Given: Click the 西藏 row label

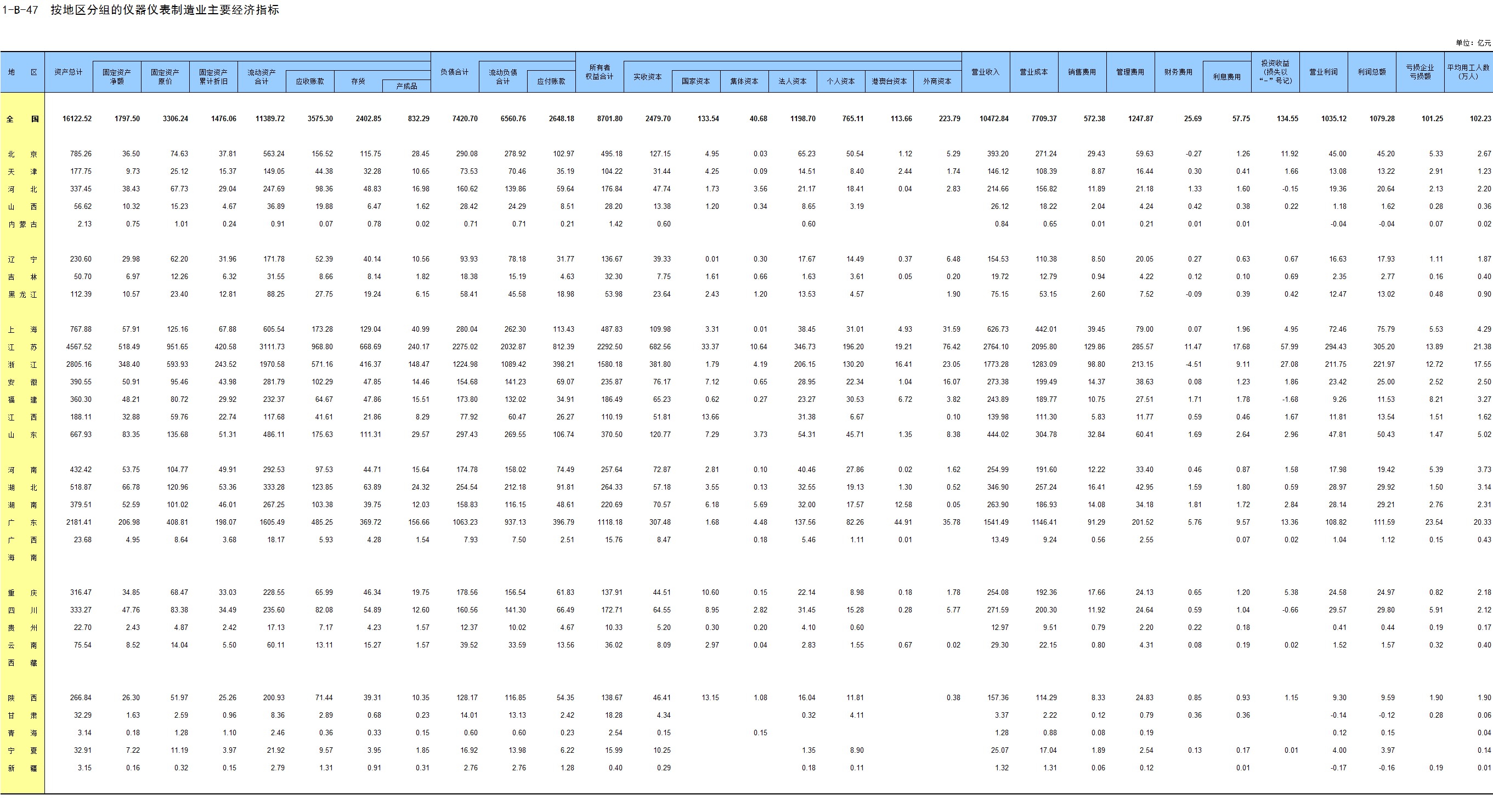Looking at the screenshot, I should [22, 662].
